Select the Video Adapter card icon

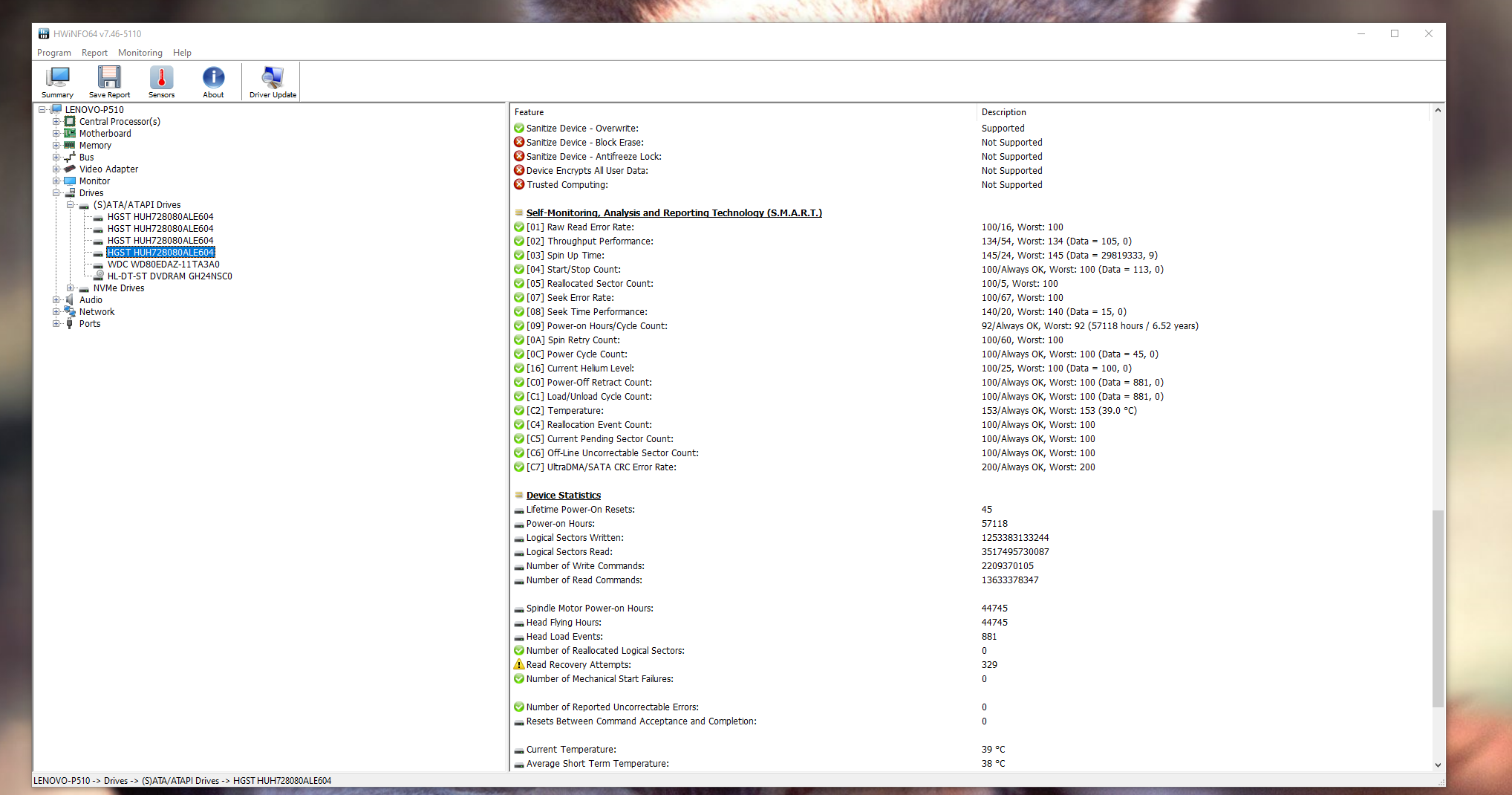(x=70, y=169)
